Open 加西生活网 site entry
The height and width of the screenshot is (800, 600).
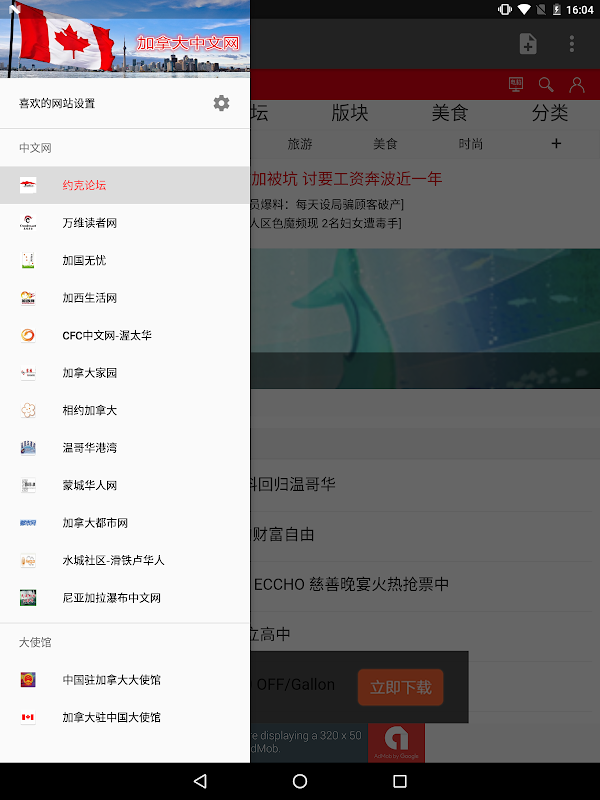click(x=125, y=297)
